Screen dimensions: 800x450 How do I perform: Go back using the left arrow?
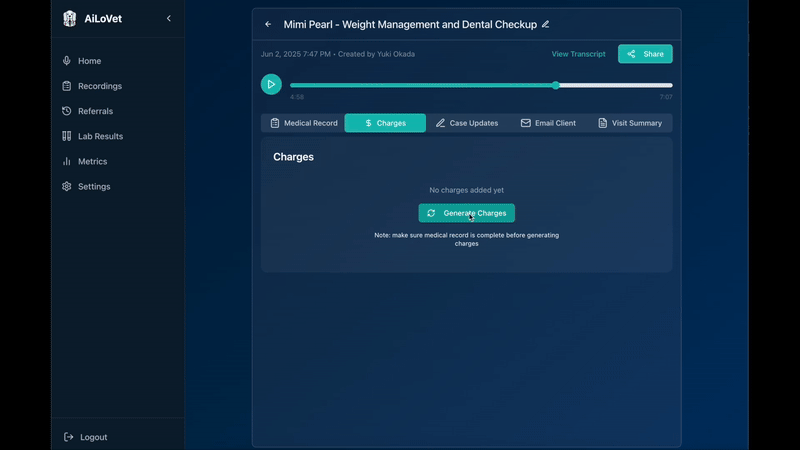click(x=268, y=24)
